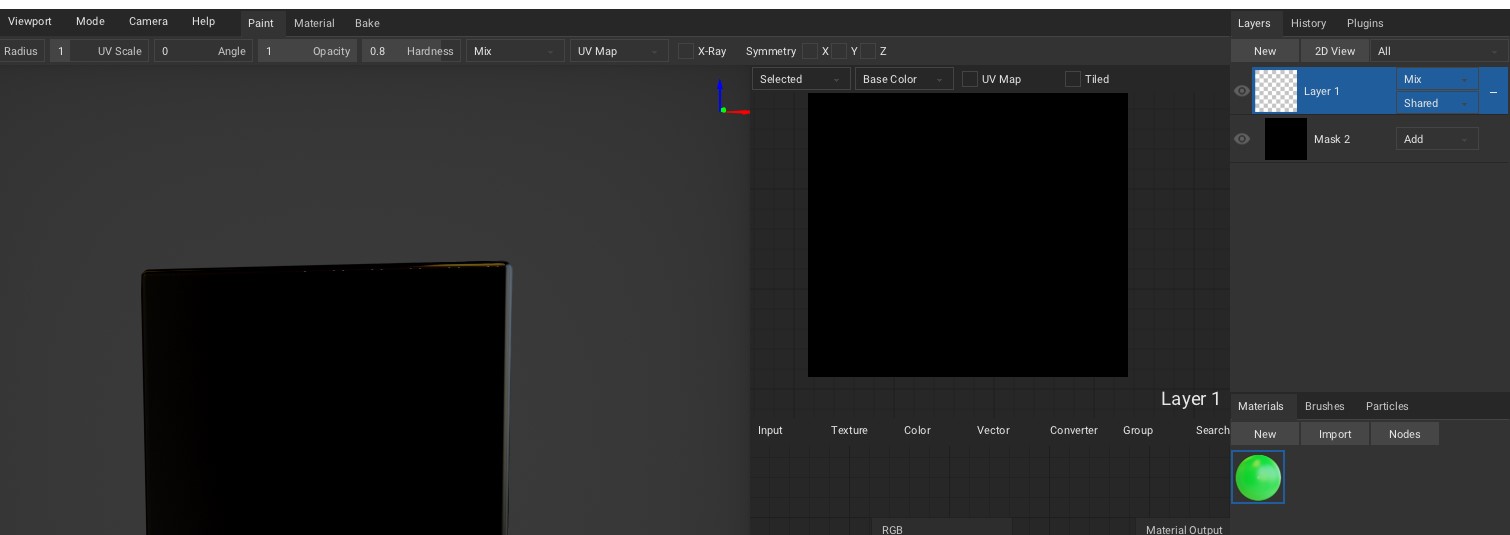The height and width of the screenshot is (535, 1510).
Task: Open the All filter dropdown in Layers
Action: tap(1439, 51)
